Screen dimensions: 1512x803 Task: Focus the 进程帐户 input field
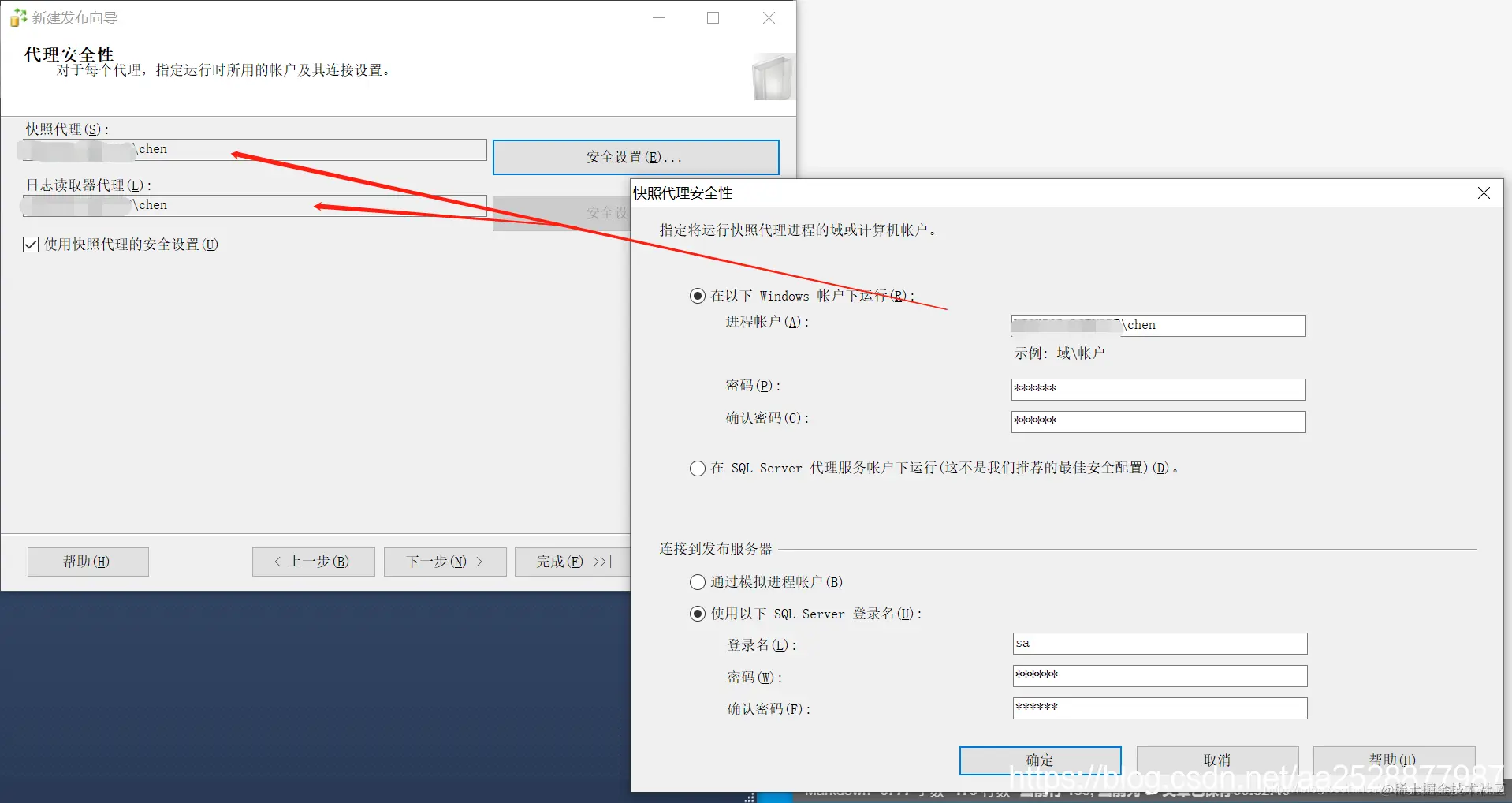(x=1158, y=326)
